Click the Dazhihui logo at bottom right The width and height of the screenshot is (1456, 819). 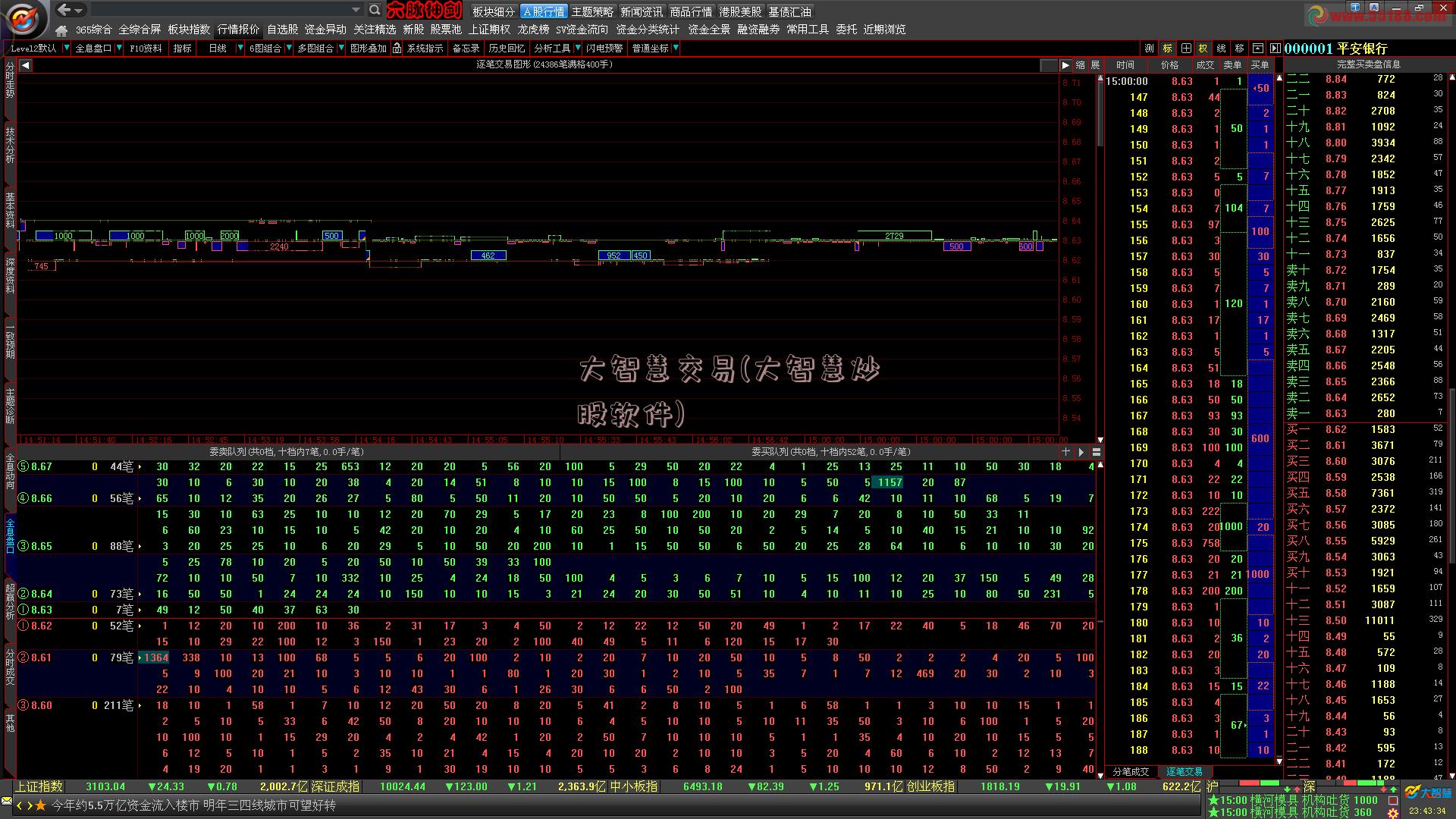point(1428,792)
